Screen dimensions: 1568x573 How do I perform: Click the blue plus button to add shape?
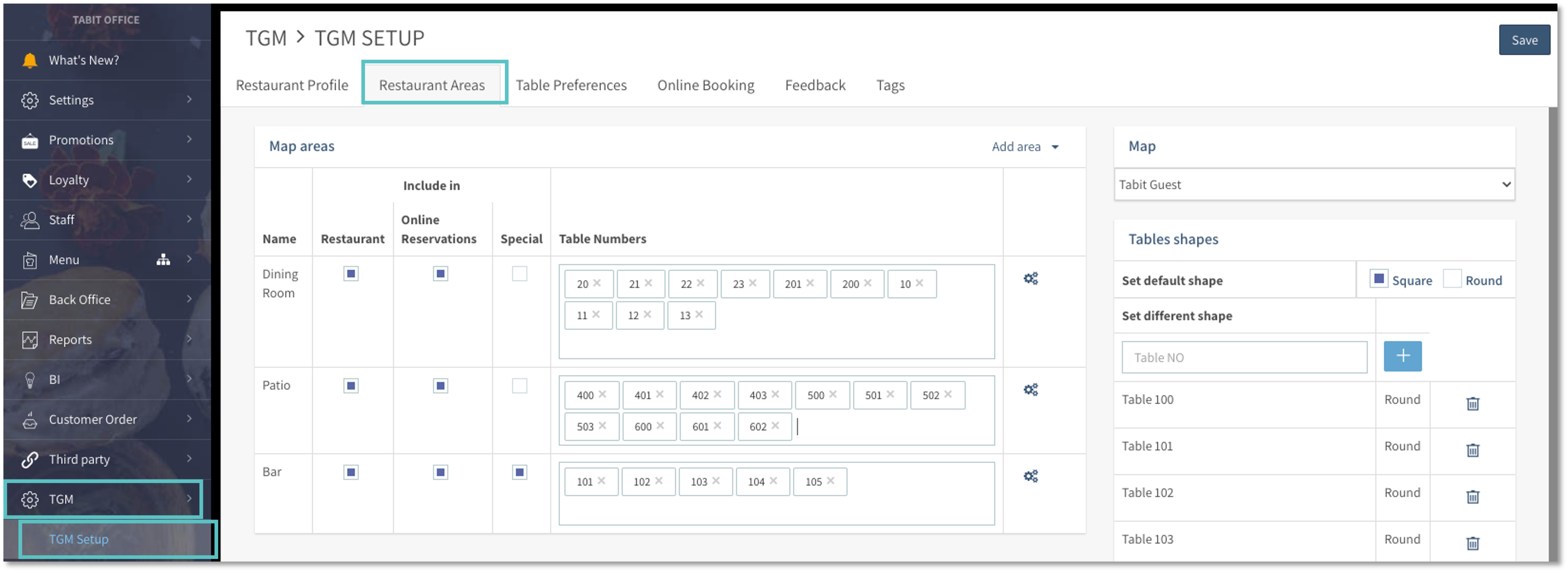pos(1402,356)
